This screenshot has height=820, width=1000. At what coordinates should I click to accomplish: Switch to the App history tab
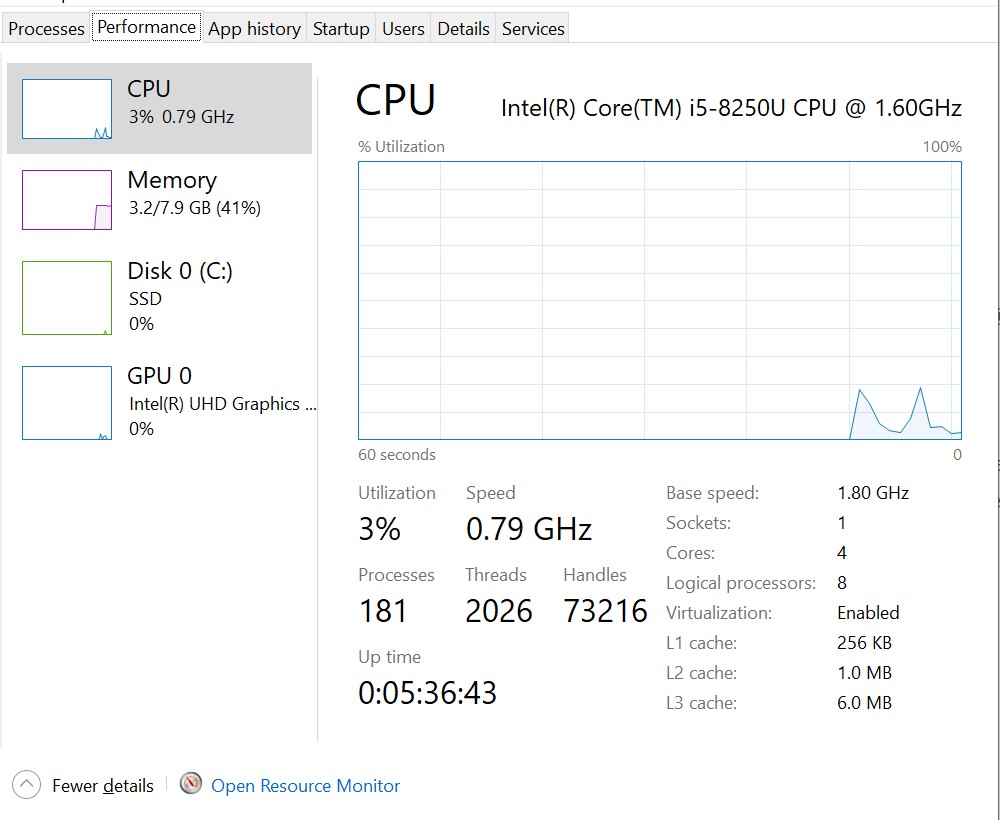coord(254,29)
